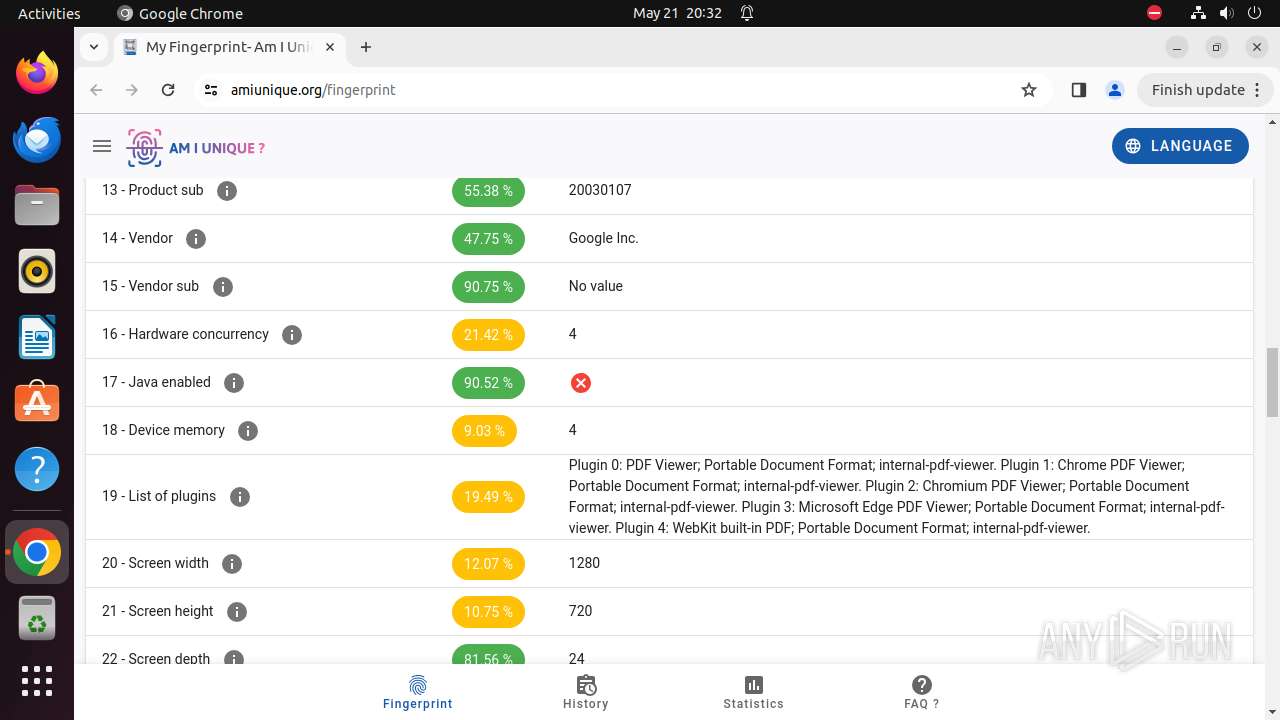Click the info icon next to List of plugins

(x=240, y=497)
